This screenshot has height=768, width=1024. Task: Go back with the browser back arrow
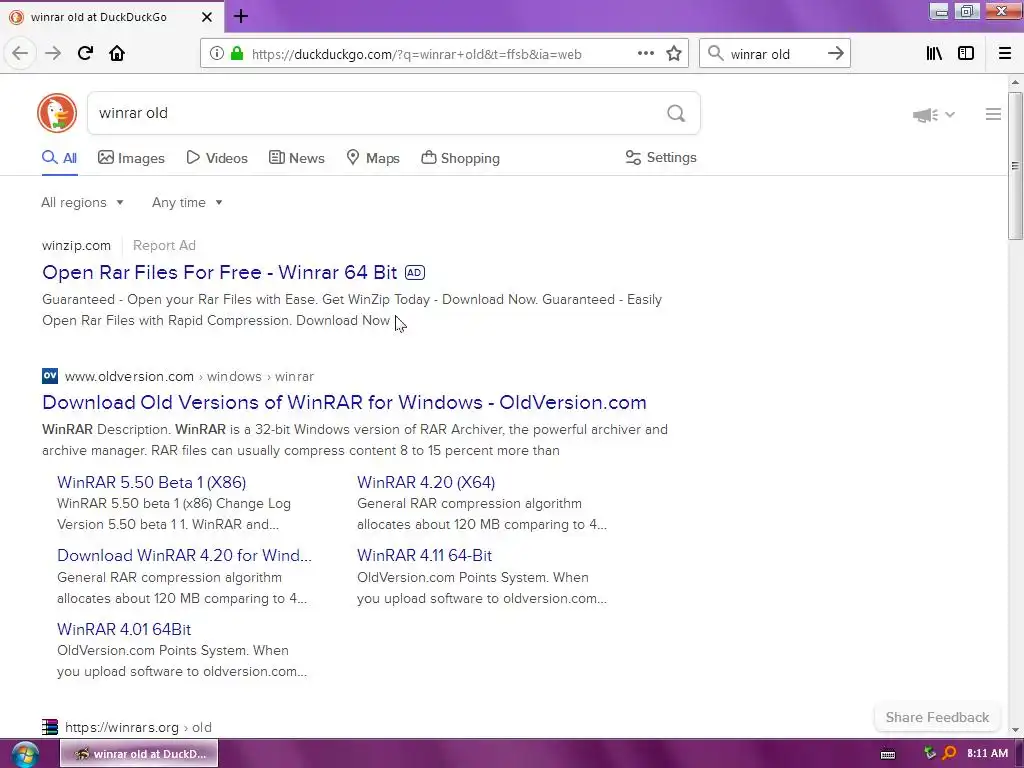(x=20, y=53)
